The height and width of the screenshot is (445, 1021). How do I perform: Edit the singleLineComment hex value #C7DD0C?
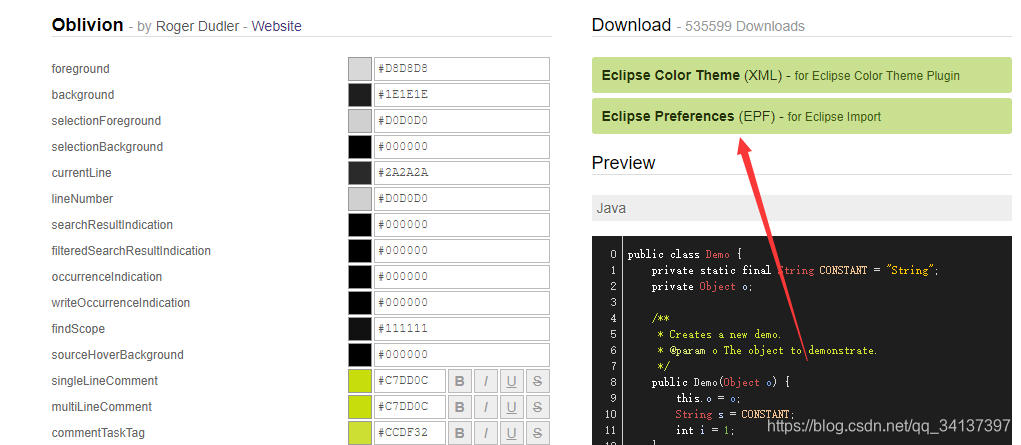(x=410, y=381)
